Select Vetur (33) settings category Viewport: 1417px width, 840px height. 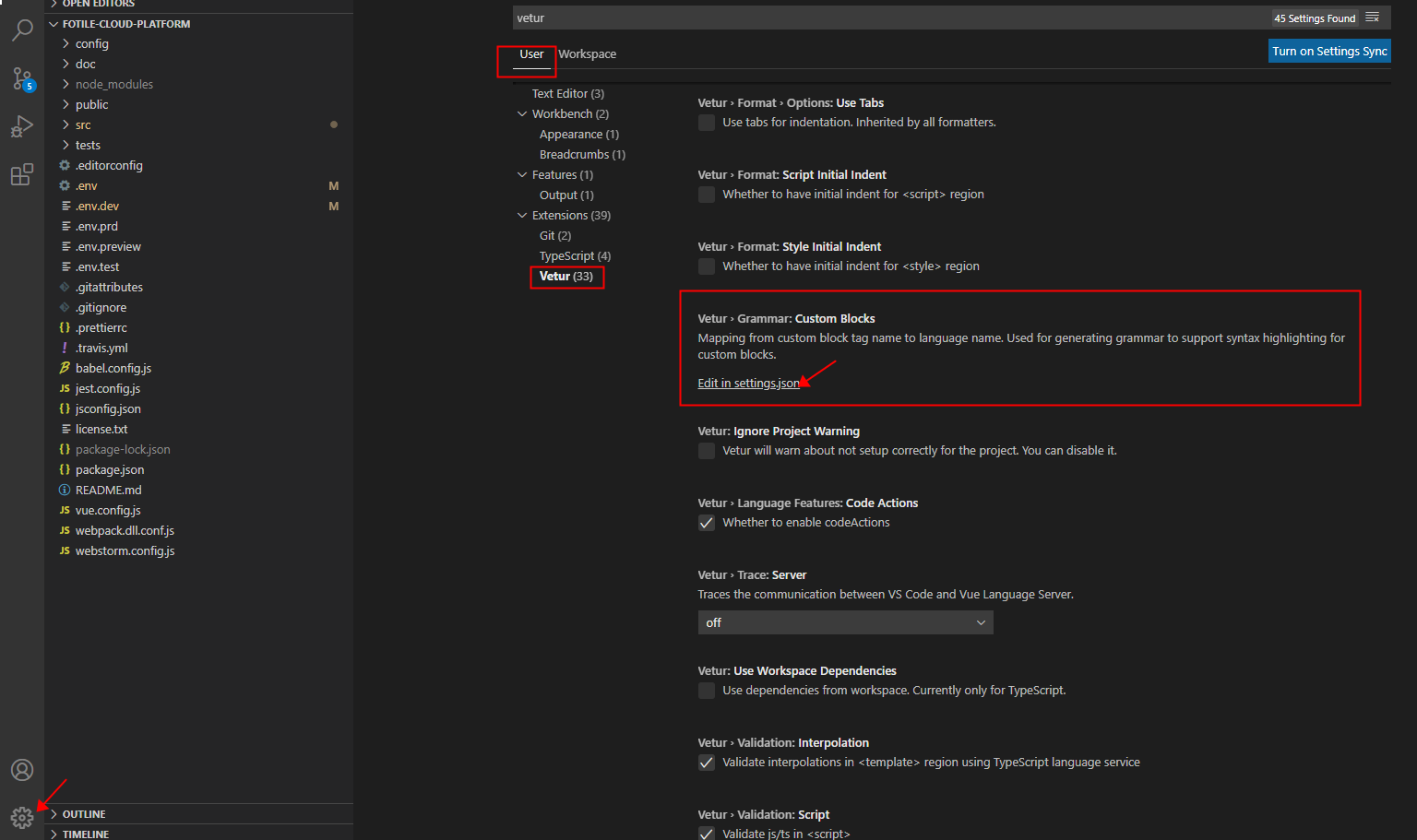click(566, 277)
